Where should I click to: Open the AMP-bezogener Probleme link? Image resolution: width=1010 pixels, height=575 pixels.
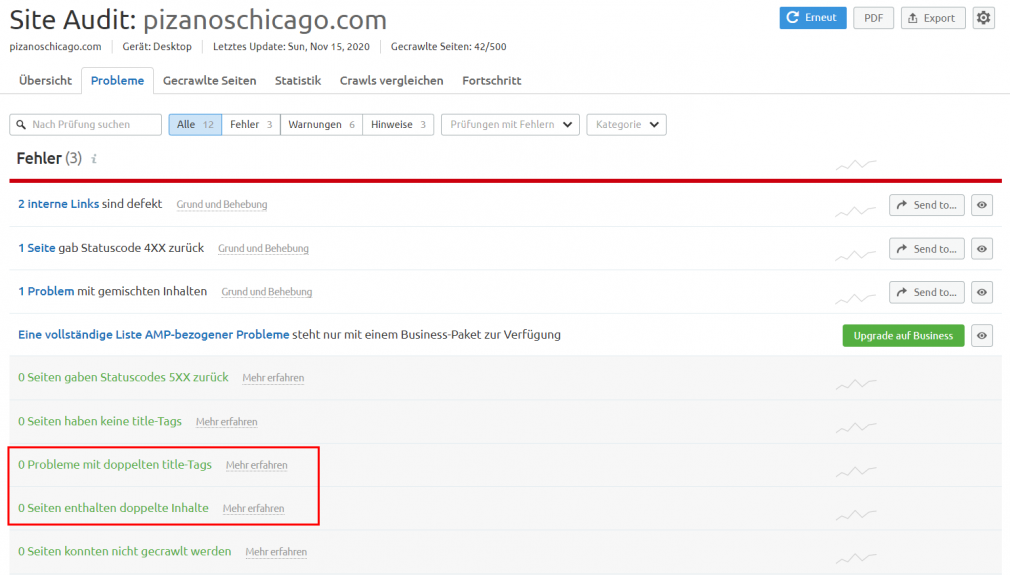(153, 334)
